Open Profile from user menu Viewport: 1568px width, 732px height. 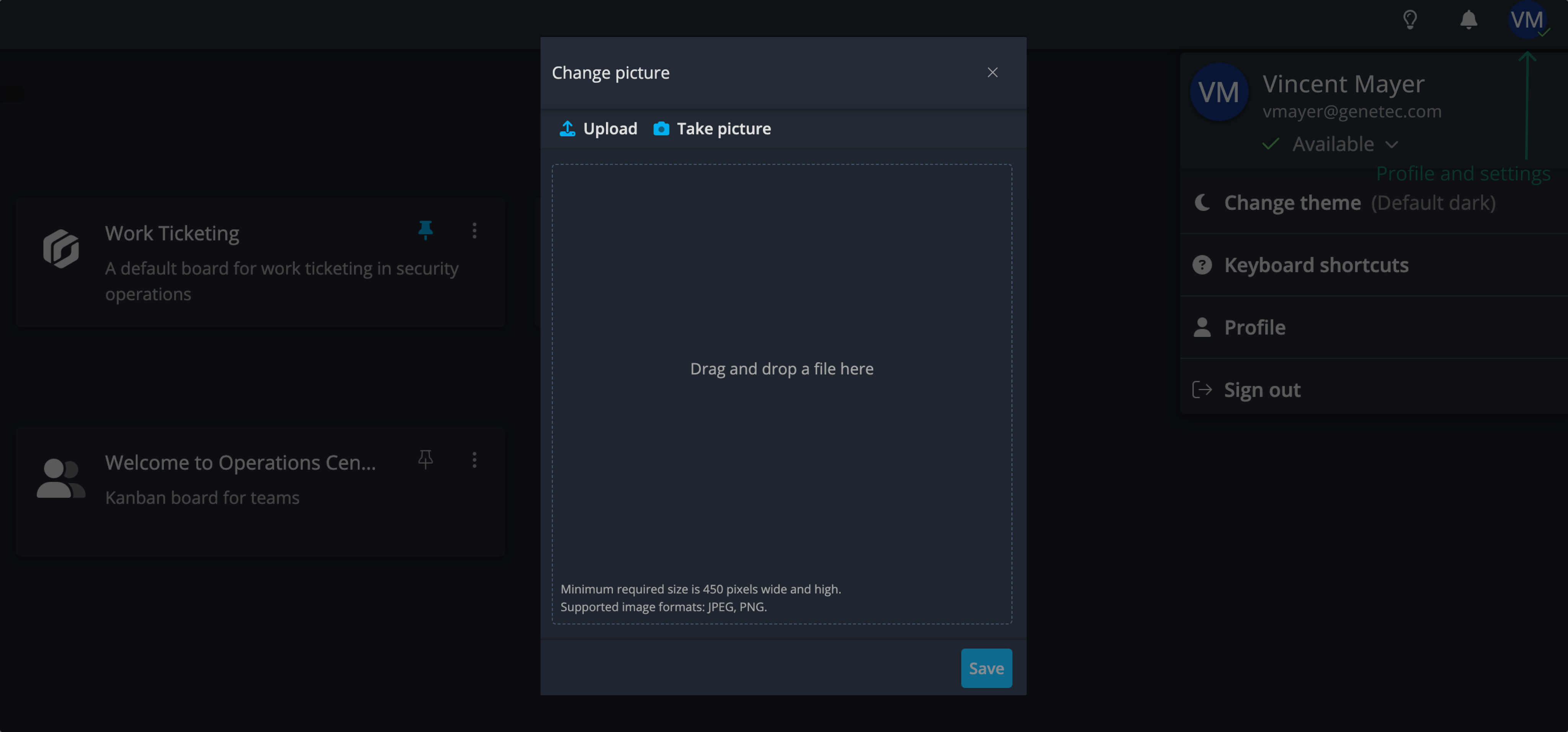click(1374, 328)
